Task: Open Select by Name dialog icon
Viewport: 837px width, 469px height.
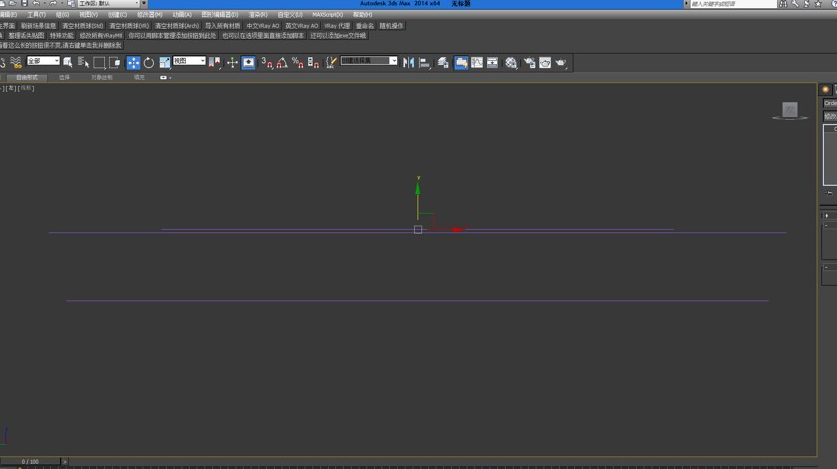Action: click(x=83, y=62)
